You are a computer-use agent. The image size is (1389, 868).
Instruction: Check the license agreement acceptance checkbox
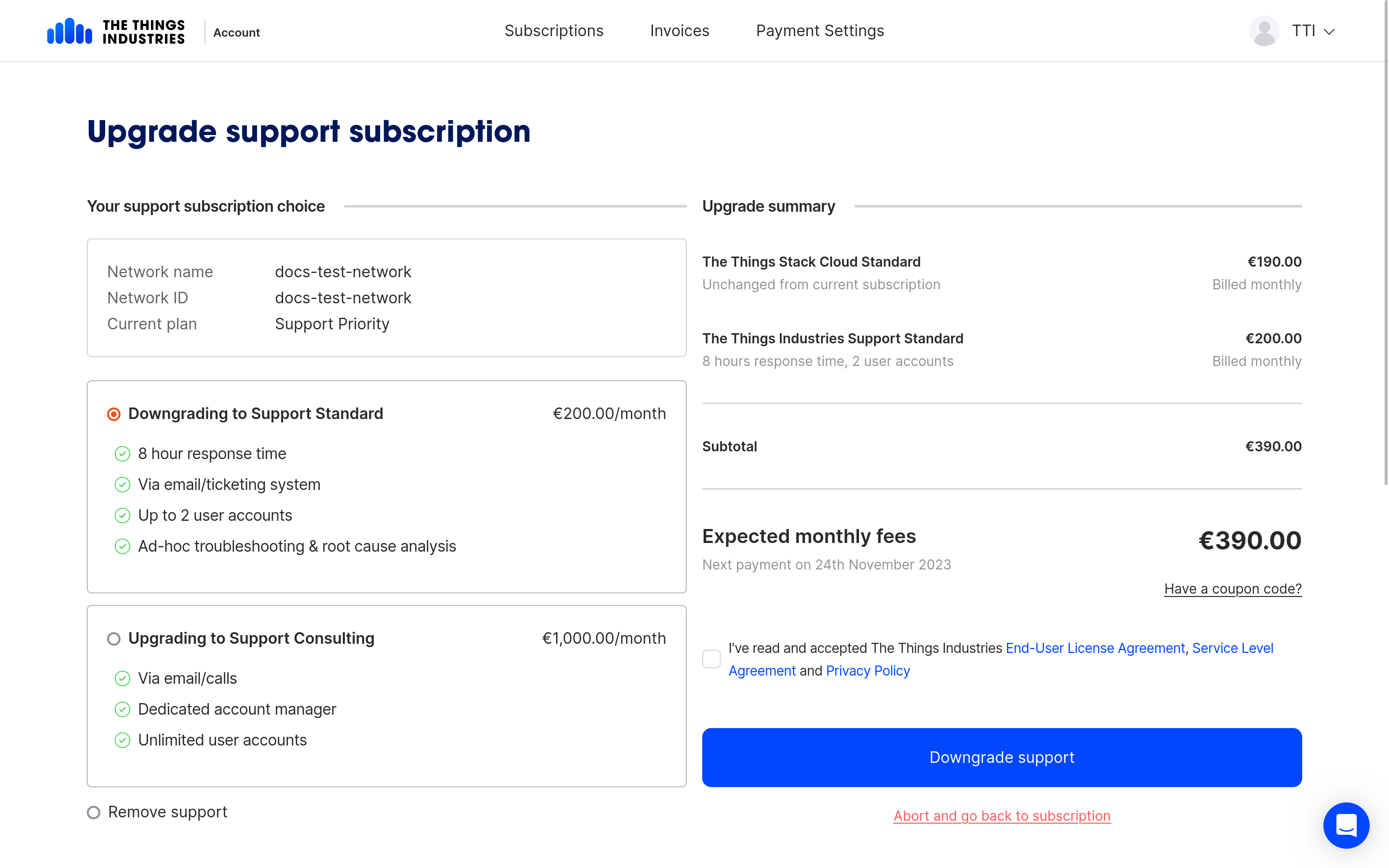(711, 659)
